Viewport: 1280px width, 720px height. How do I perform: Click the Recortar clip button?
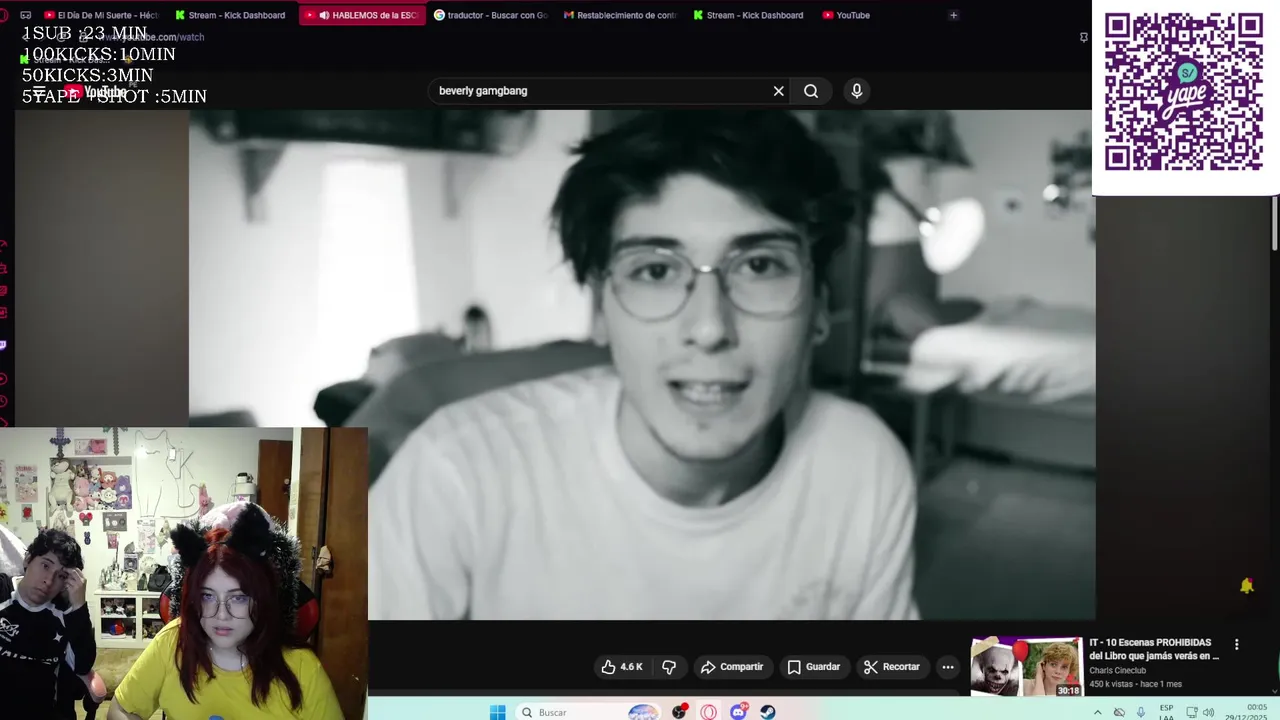[x=891, y=667]
